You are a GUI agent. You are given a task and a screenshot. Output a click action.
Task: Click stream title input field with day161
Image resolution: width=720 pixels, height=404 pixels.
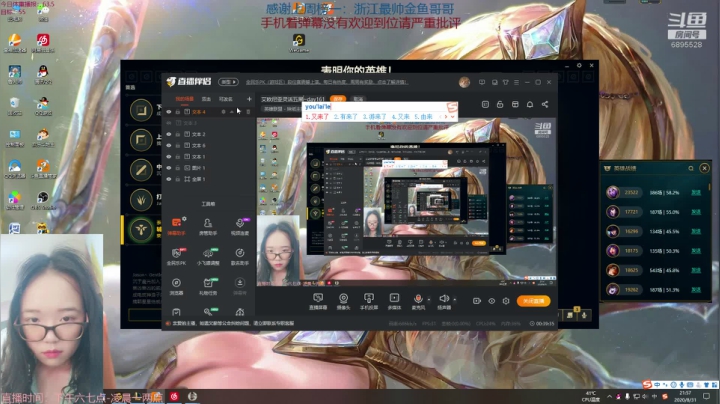click(292, 99)
